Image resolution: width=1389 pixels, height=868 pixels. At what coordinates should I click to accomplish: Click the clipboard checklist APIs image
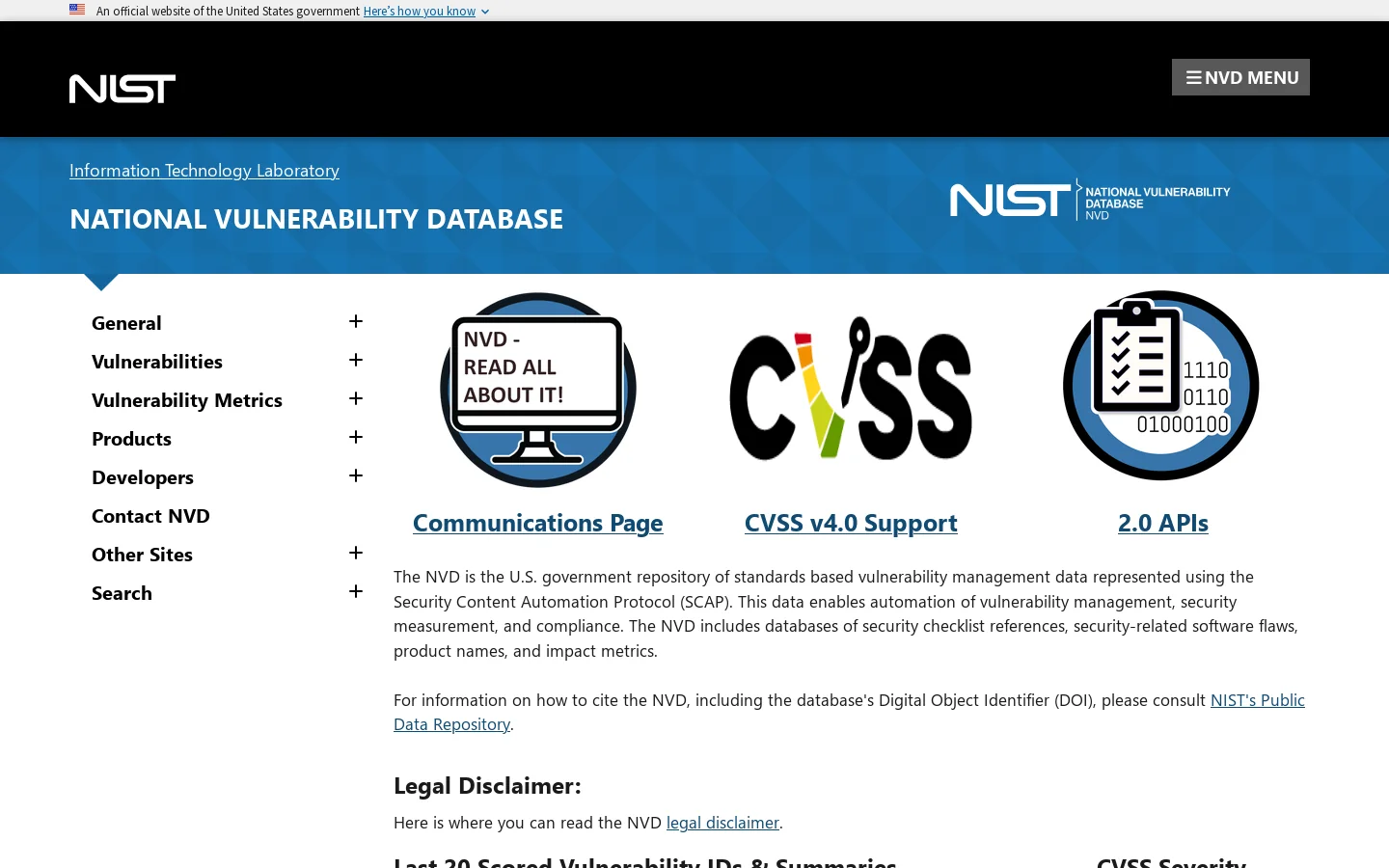click(1161, 386)
